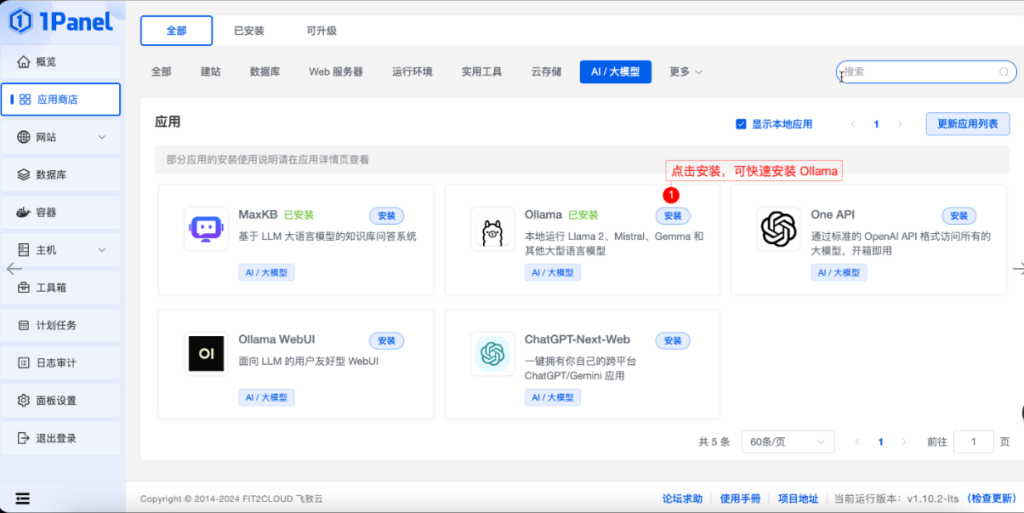Open the 使用手册 link

pyautogui.click(x=740, y=499)
